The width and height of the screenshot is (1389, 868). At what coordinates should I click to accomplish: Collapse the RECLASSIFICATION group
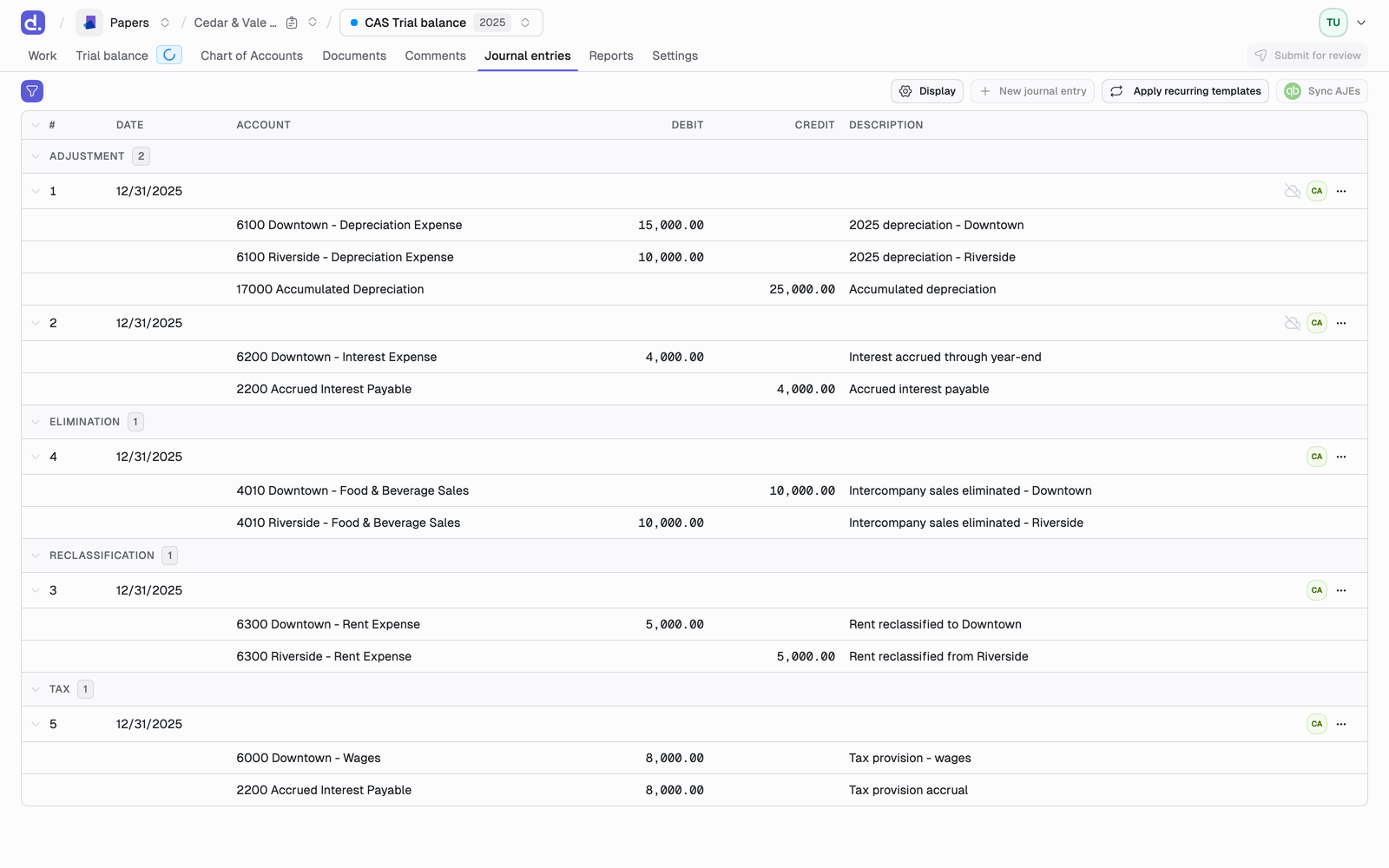pyautogui.click(x=36, y=556)
